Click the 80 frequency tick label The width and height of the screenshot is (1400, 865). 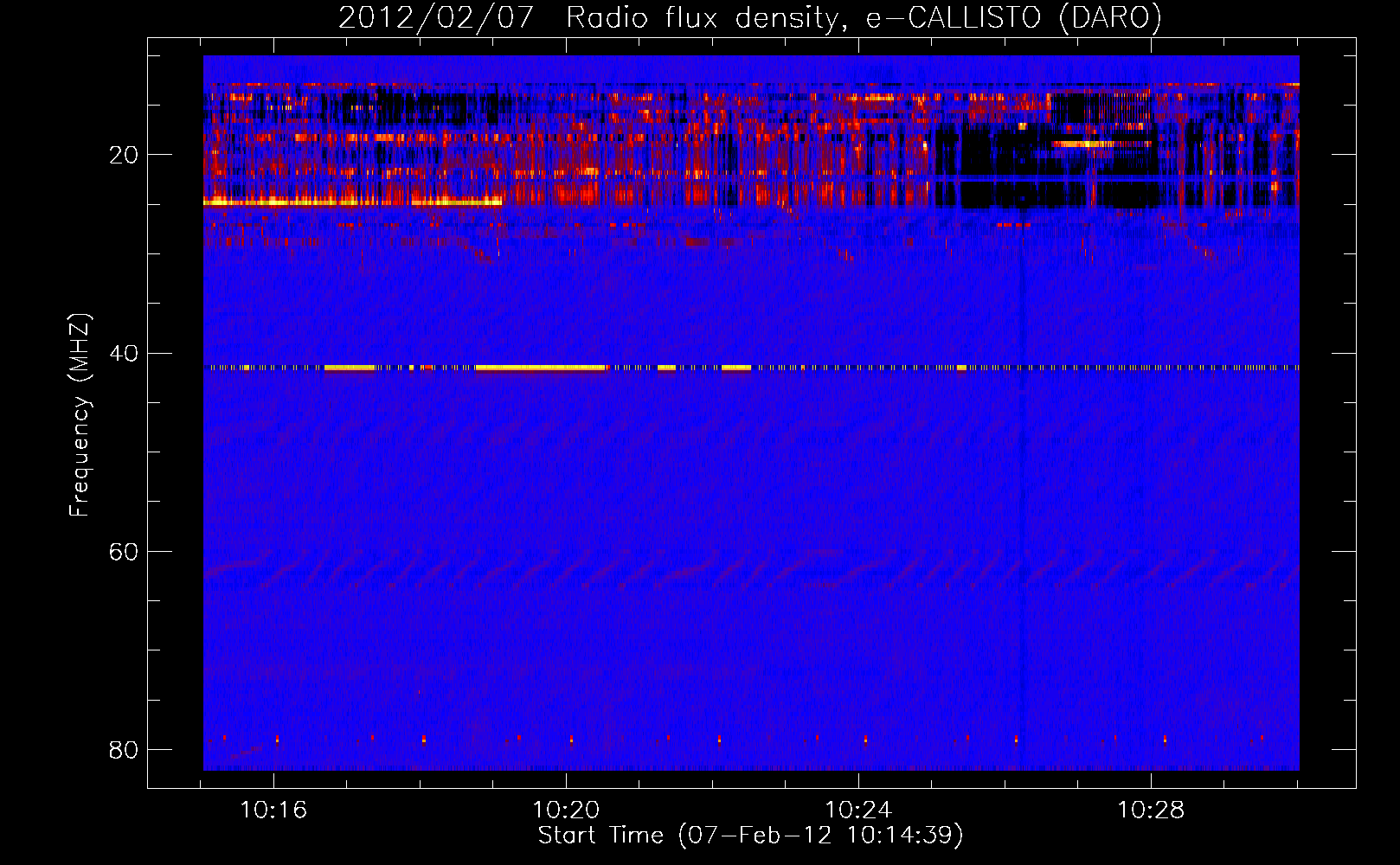coord(124,750)
